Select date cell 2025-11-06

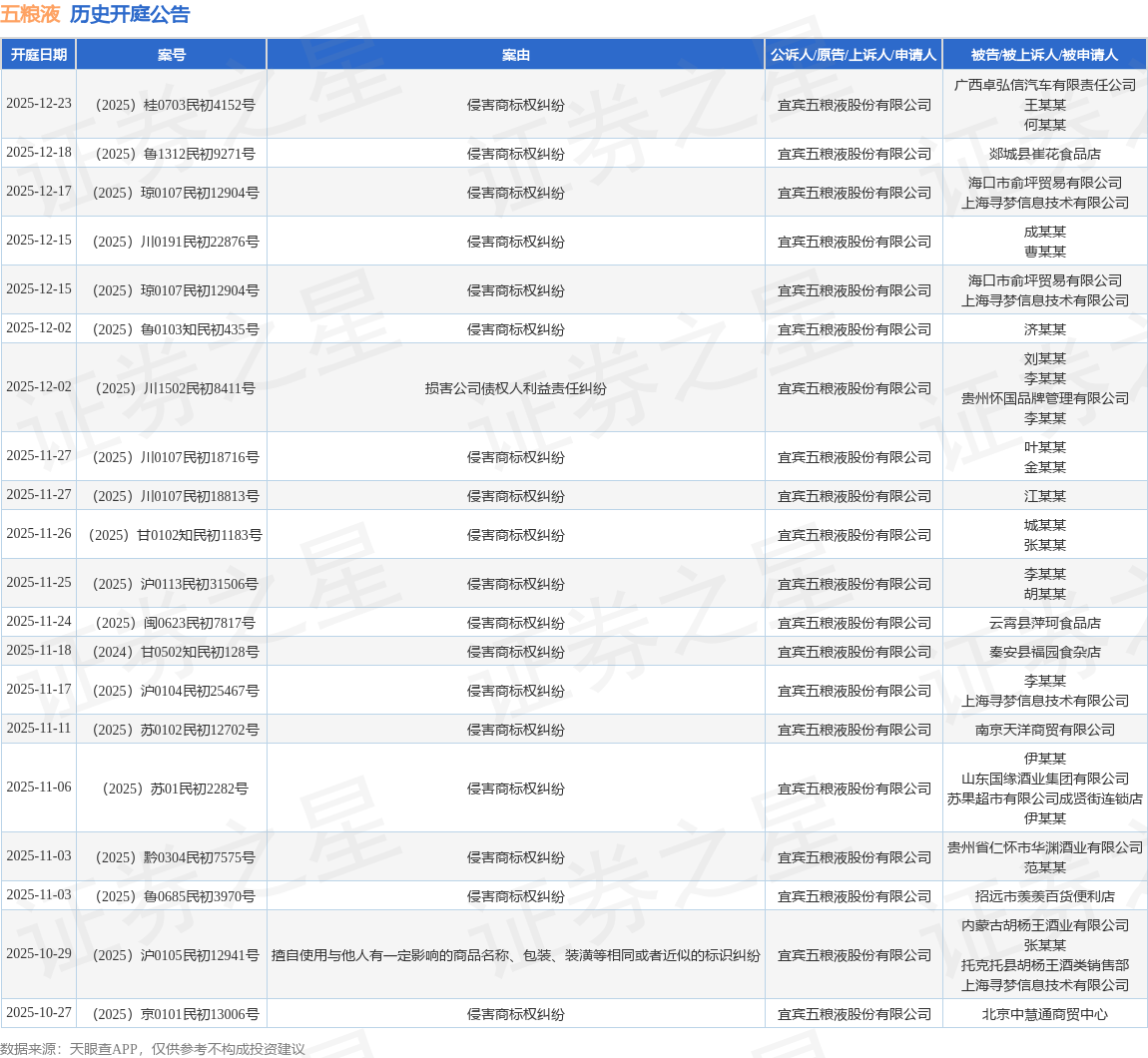point(39,788)
